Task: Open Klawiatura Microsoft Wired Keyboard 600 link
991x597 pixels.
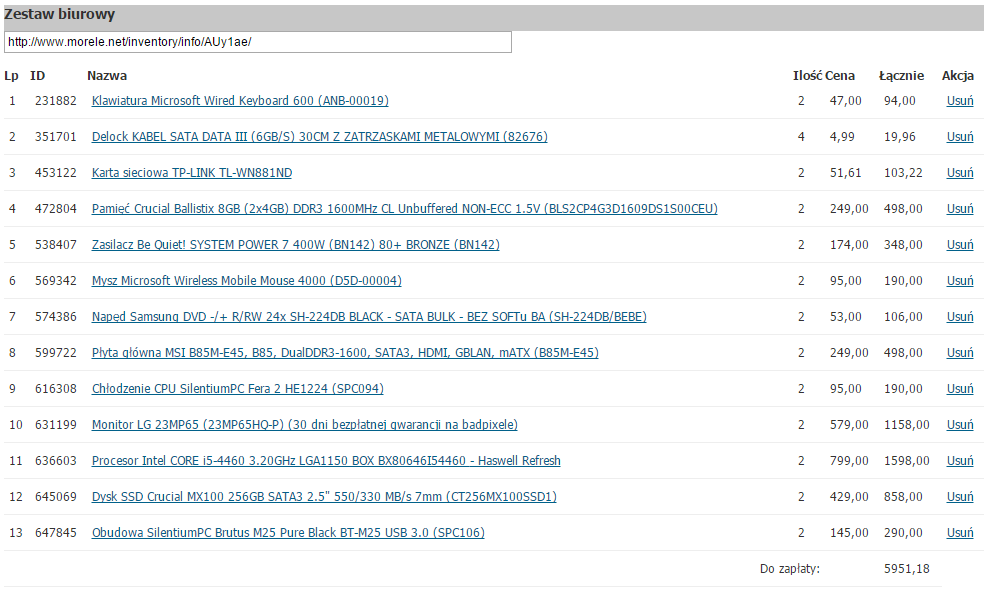Action: tap(240, 100)
